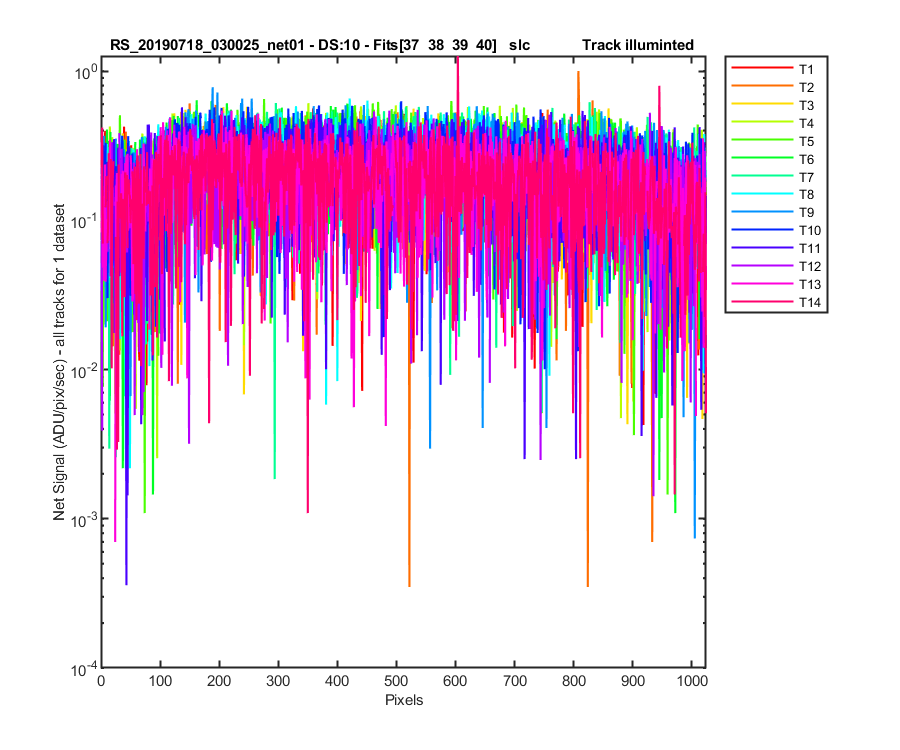Click the x-axis tick label 100
The height and width of the screenshot is (750, 900).
(x=160, y=681)
